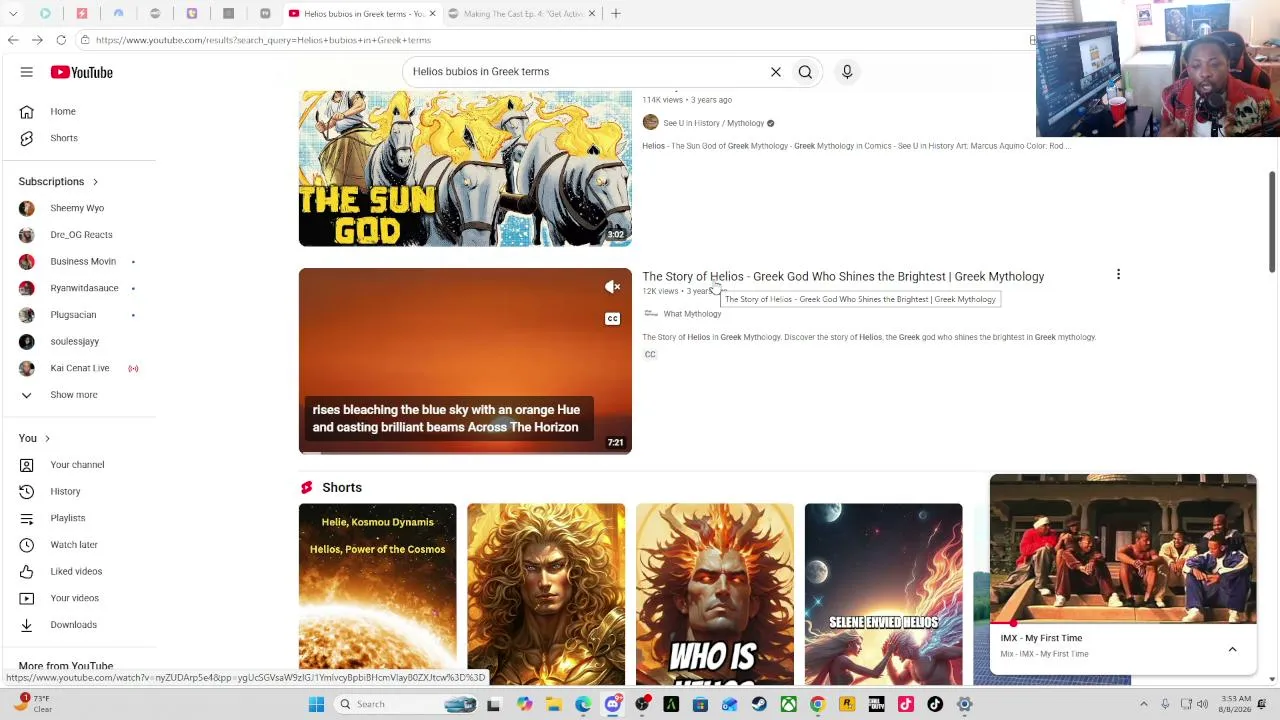Open the What Mythology channel name link
This screenshot has height=720, width=1280.
click(x=692, y=314)
